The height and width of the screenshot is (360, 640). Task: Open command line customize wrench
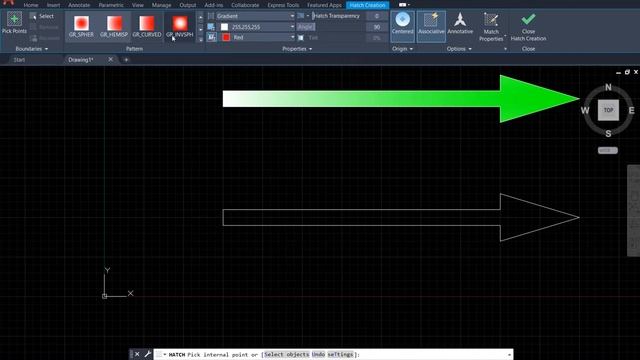[147, 354]
